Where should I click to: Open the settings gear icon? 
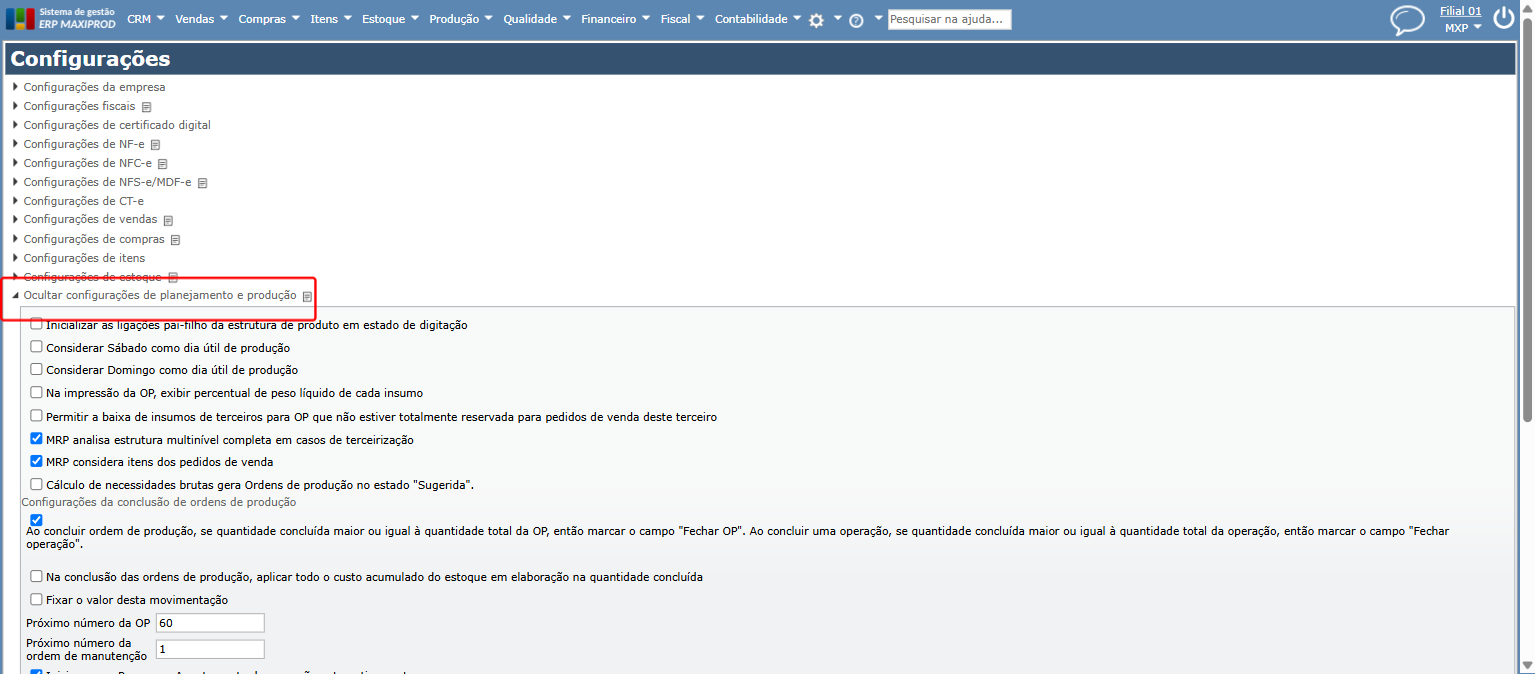coord(816,20)
